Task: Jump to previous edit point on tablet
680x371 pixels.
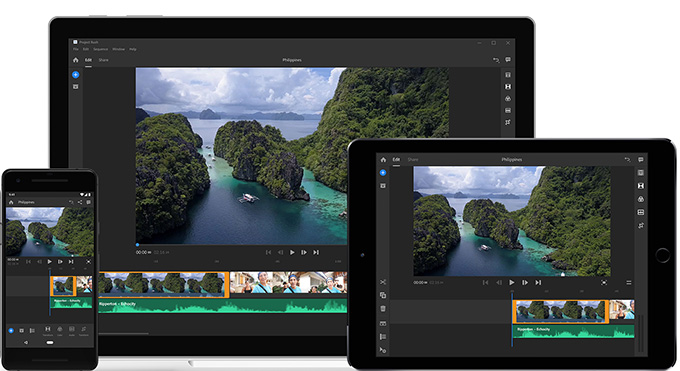Action: click(x=485, y=282)
